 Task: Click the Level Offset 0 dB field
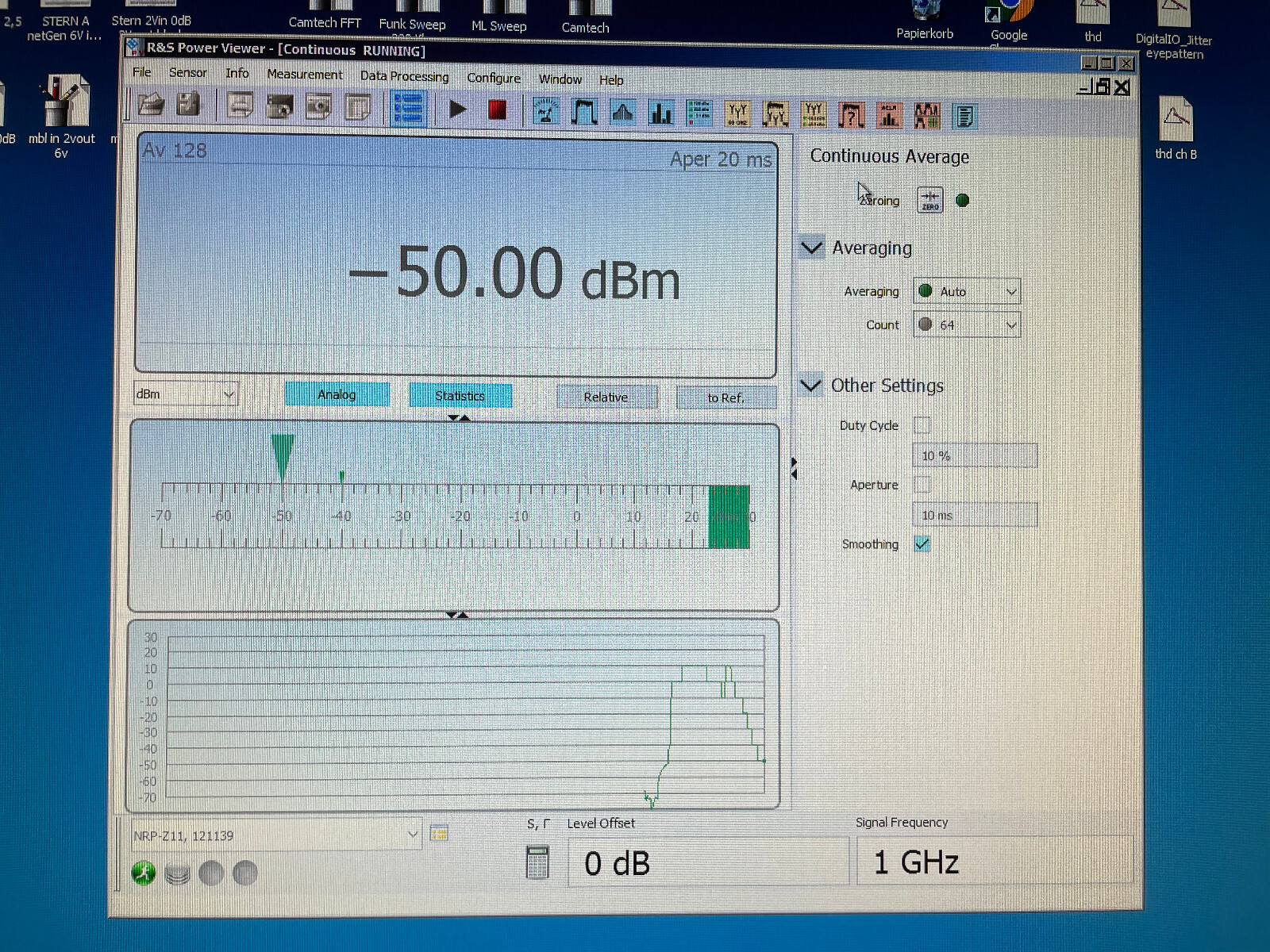tap(708, 863)
